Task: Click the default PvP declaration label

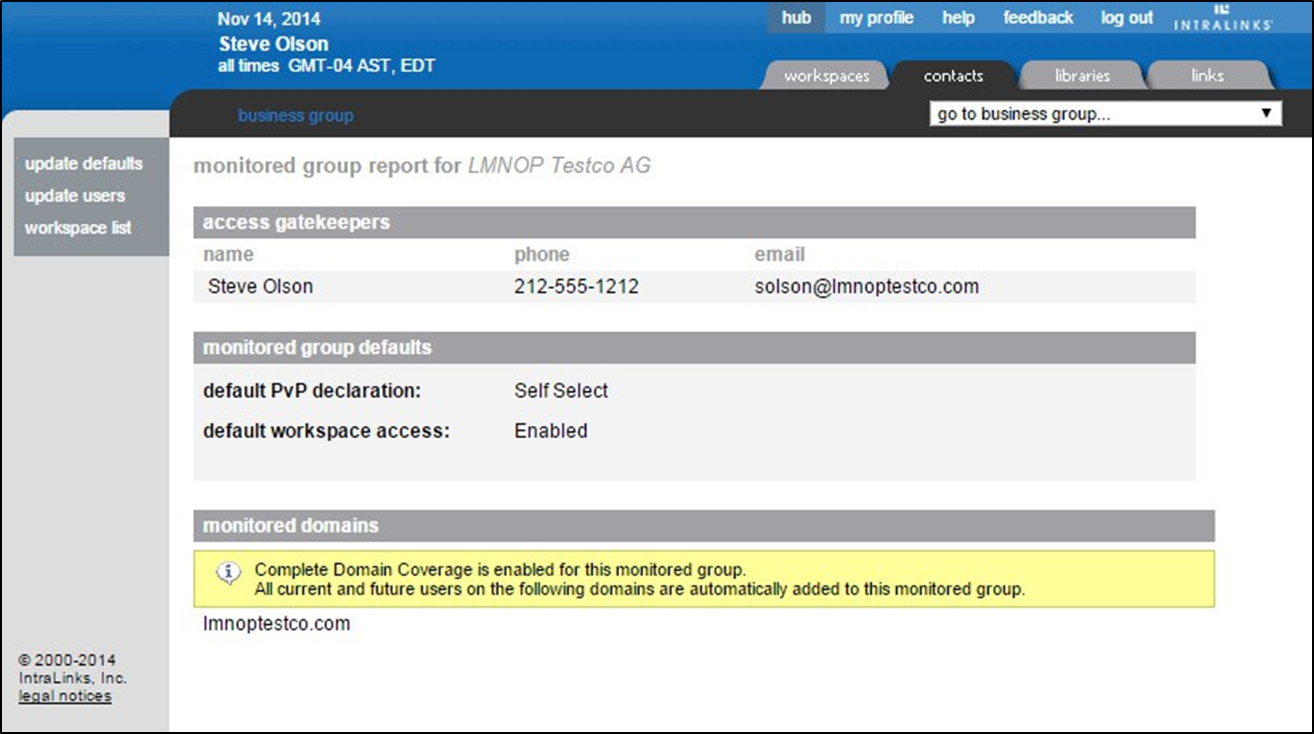Action: (313, 391)
